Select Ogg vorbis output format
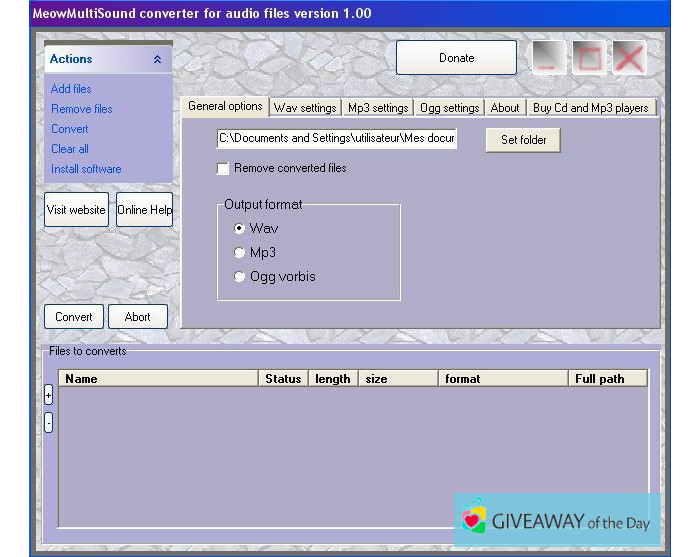This screenshot has height=557, width=700. pyautogui.click(x=239, y=277)
